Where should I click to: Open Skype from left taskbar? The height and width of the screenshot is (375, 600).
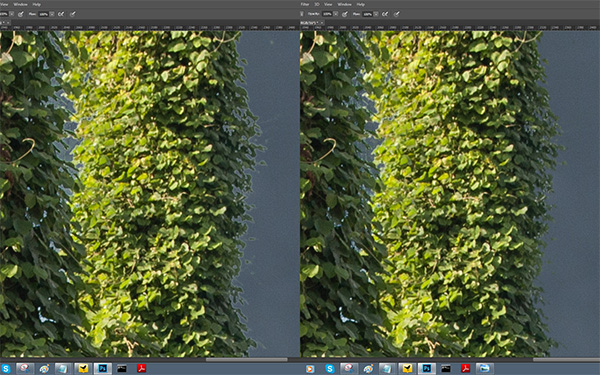point(6,368)
